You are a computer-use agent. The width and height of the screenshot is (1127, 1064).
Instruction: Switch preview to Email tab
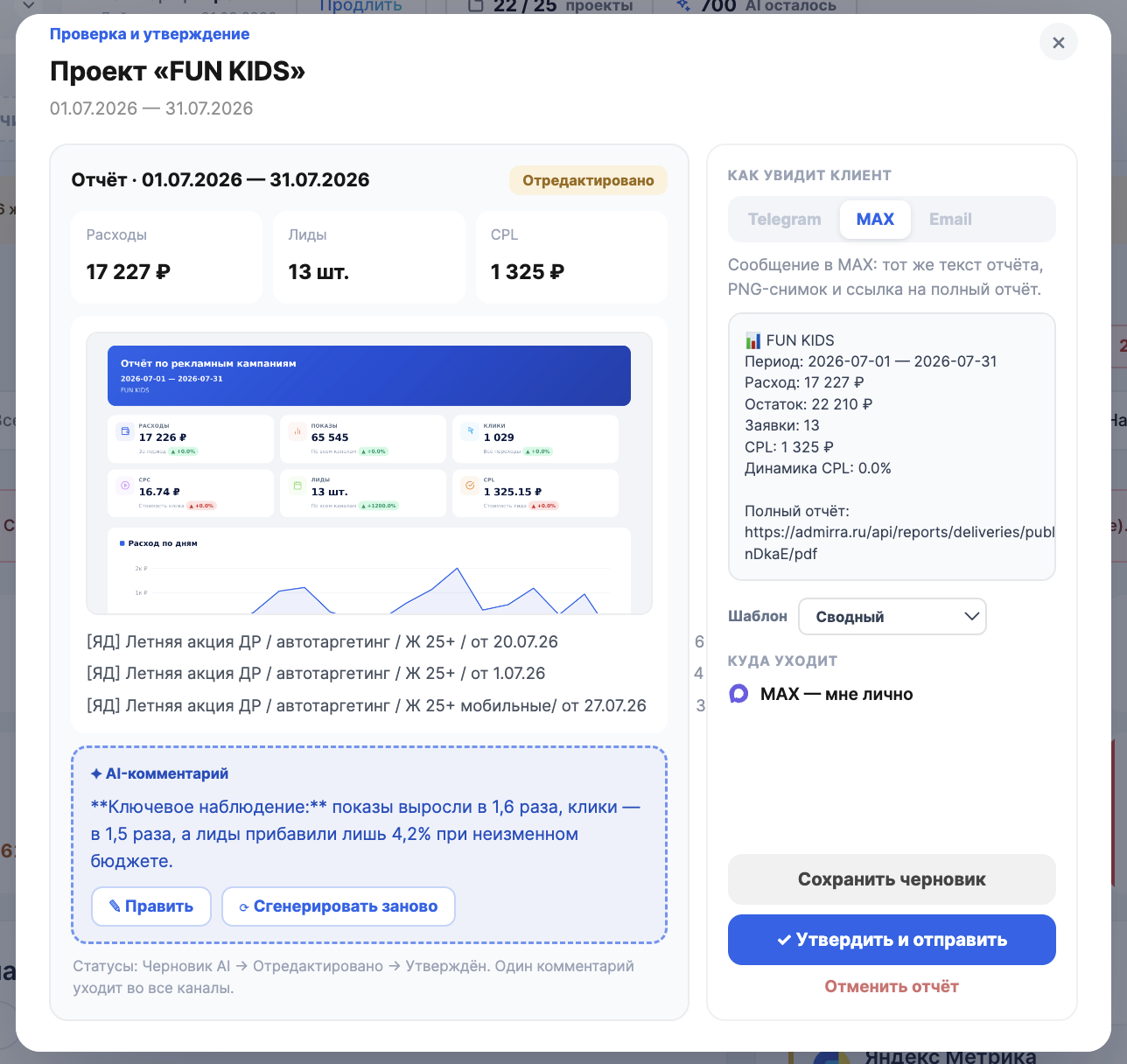coord(950,219)
